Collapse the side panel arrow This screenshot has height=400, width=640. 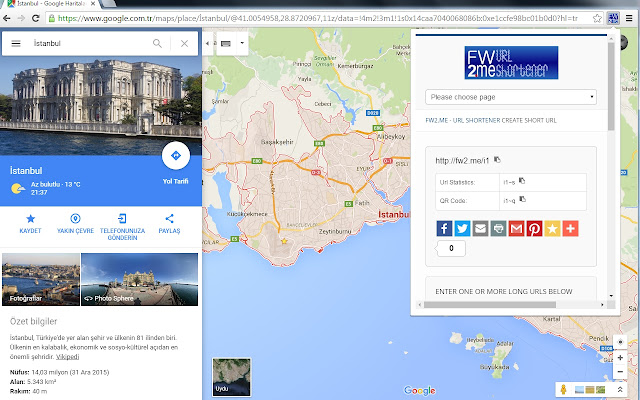(x=209, y=44)
